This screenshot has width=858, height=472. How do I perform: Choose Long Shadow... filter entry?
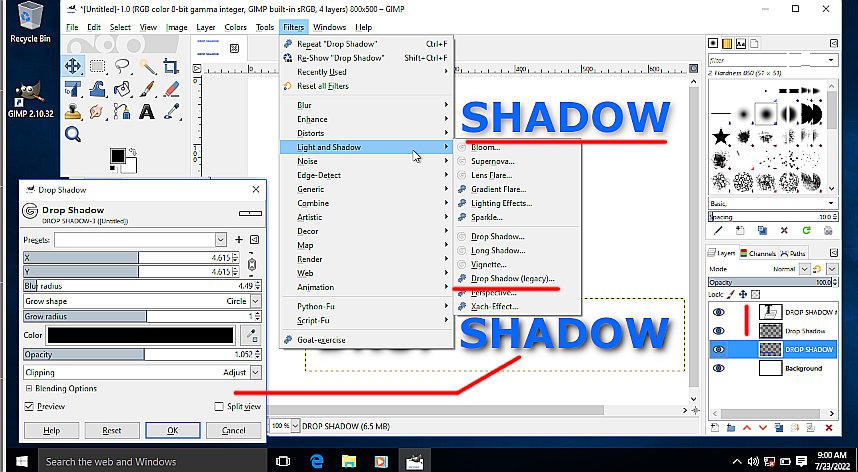(498, 250)
